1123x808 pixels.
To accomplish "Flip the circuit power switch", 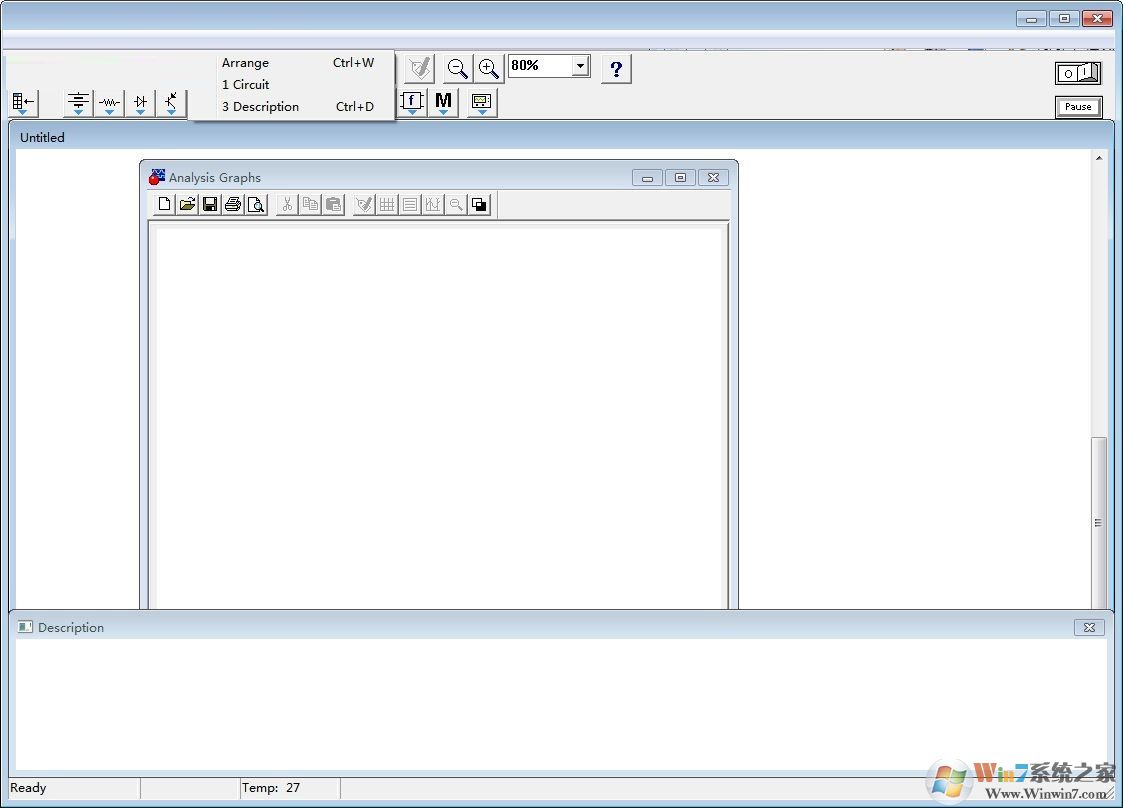I will (x=1078, y=72).
